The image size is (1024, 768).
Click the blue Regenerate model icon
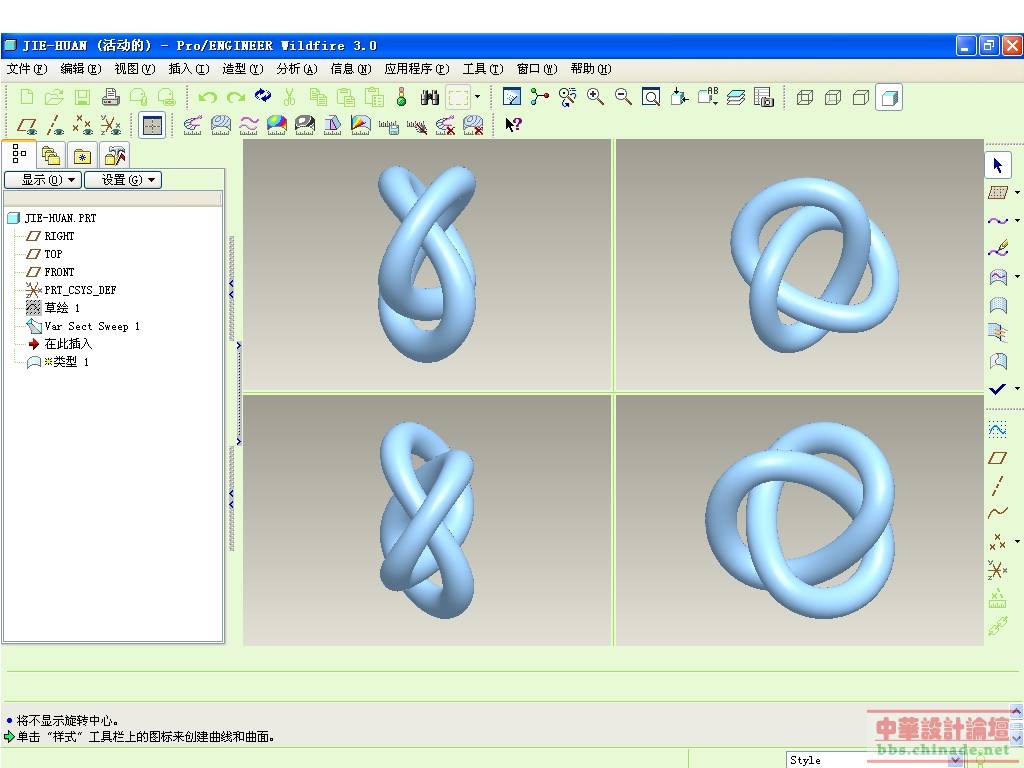(x=263, y=97)
